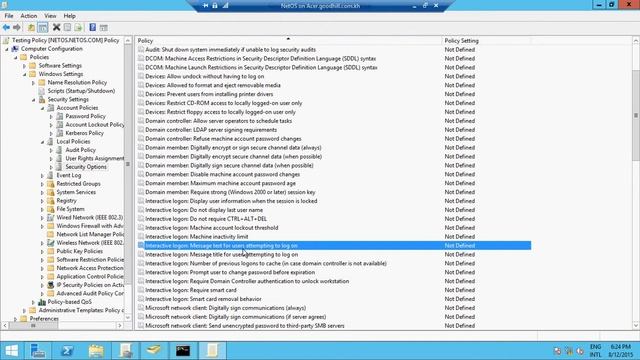The width and height of the screenshot is (640, 360).
Task: Expand the Public Key Policies node
Action: [42, 251]
